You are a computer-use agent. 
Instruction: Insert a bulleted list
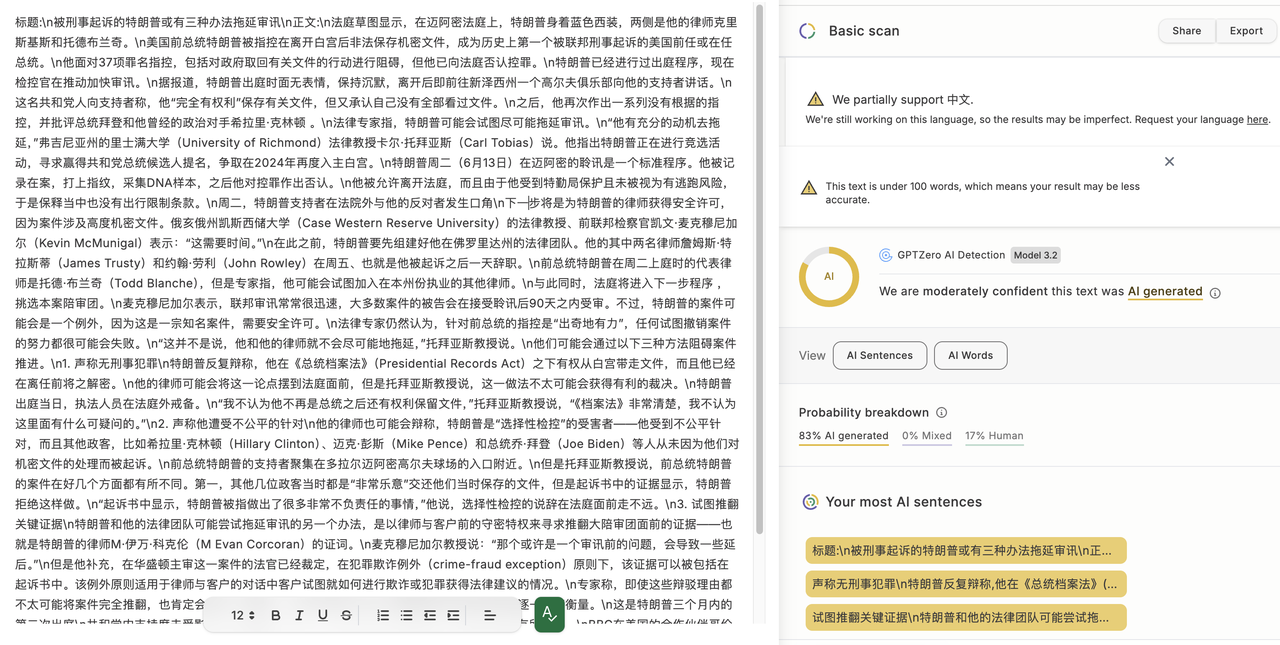(406, 615)
